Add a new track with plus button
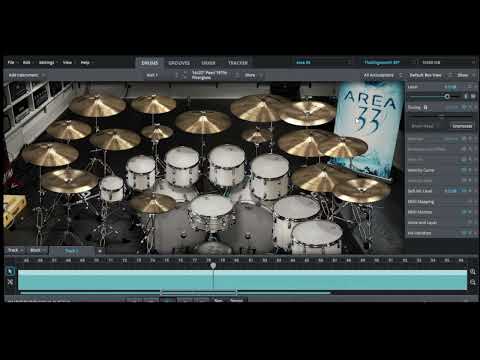Image resolution: width=480 pixels, height=360 pixels. (100, 251)
